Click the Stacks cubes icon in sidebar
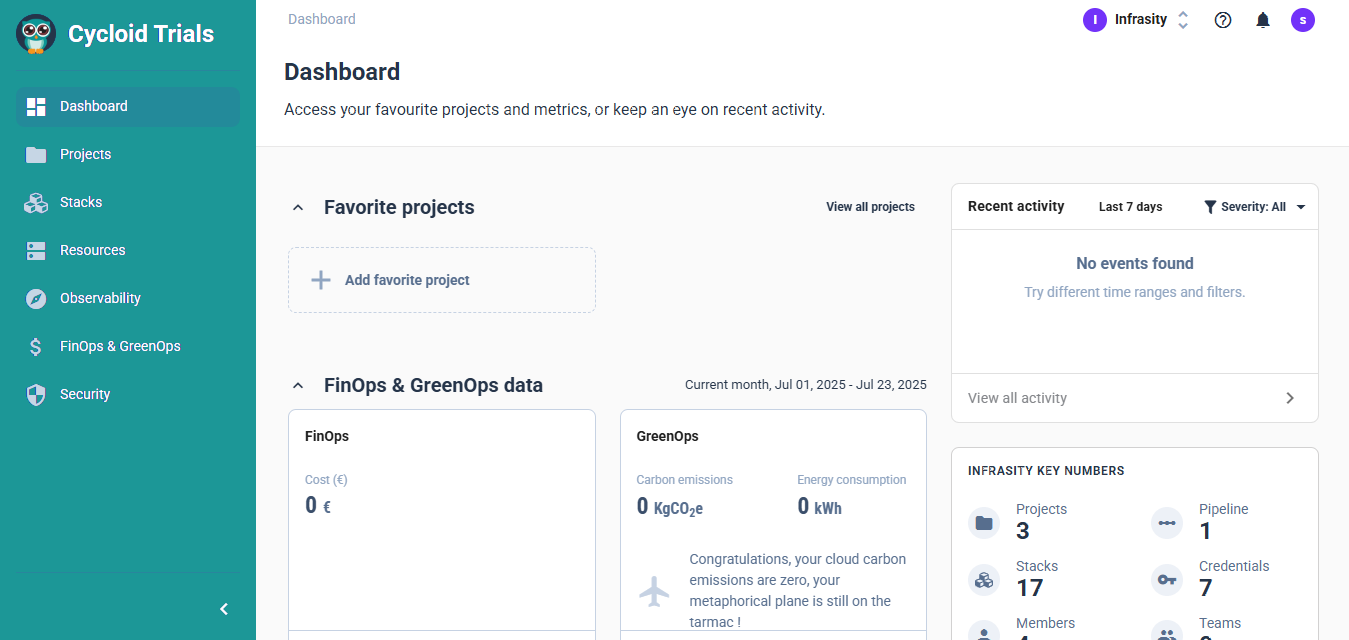This screenshot has width=1349, height=640. 36,202
